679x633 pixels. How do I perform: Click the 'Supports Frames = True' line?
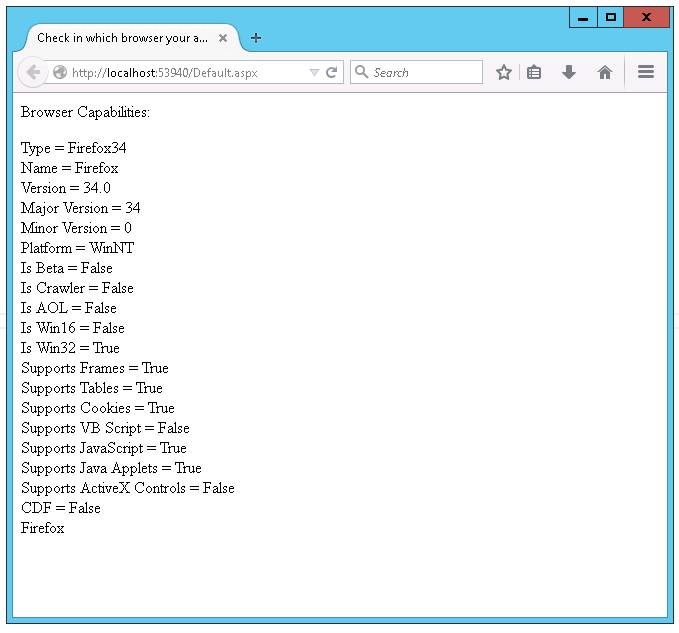[95, 368]
